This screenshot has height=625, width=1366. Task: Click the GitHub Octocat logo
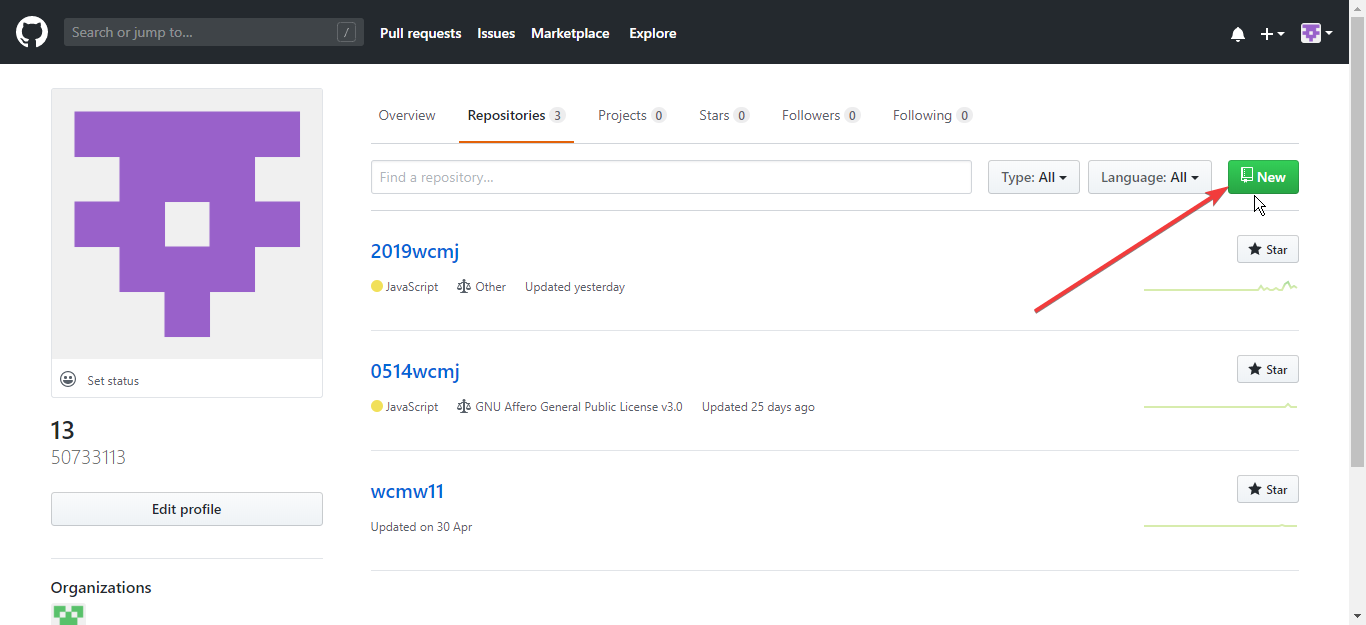(x=32, y=32)
